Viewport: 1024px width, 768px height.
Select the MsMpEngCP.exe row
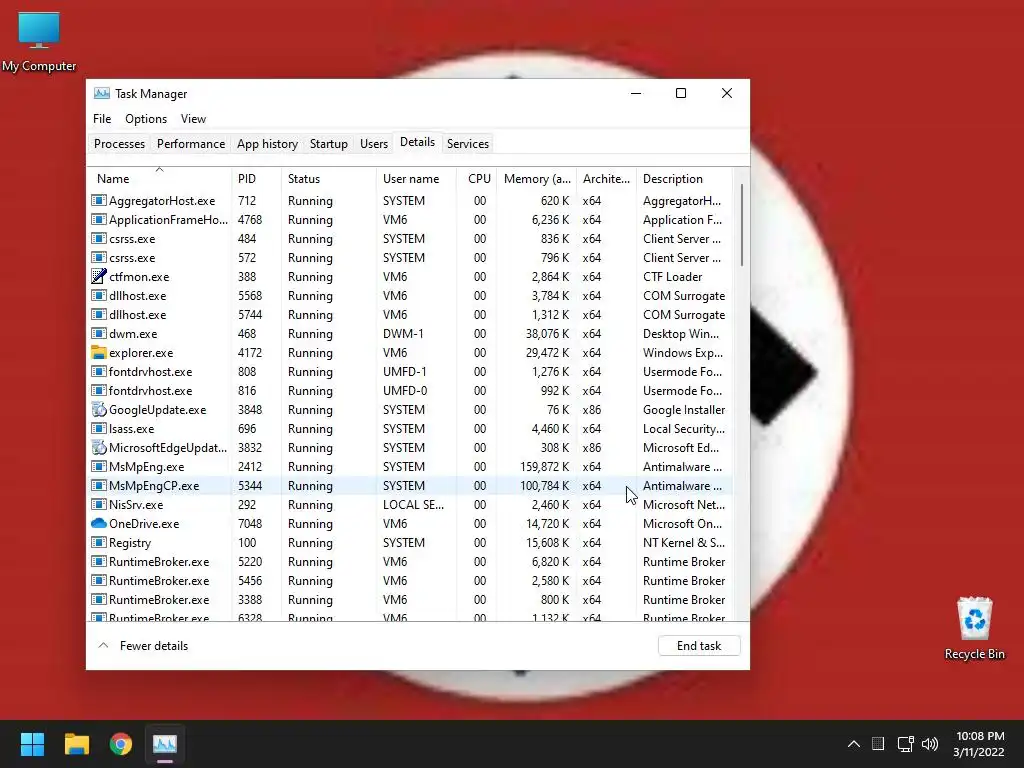point(410,485)
